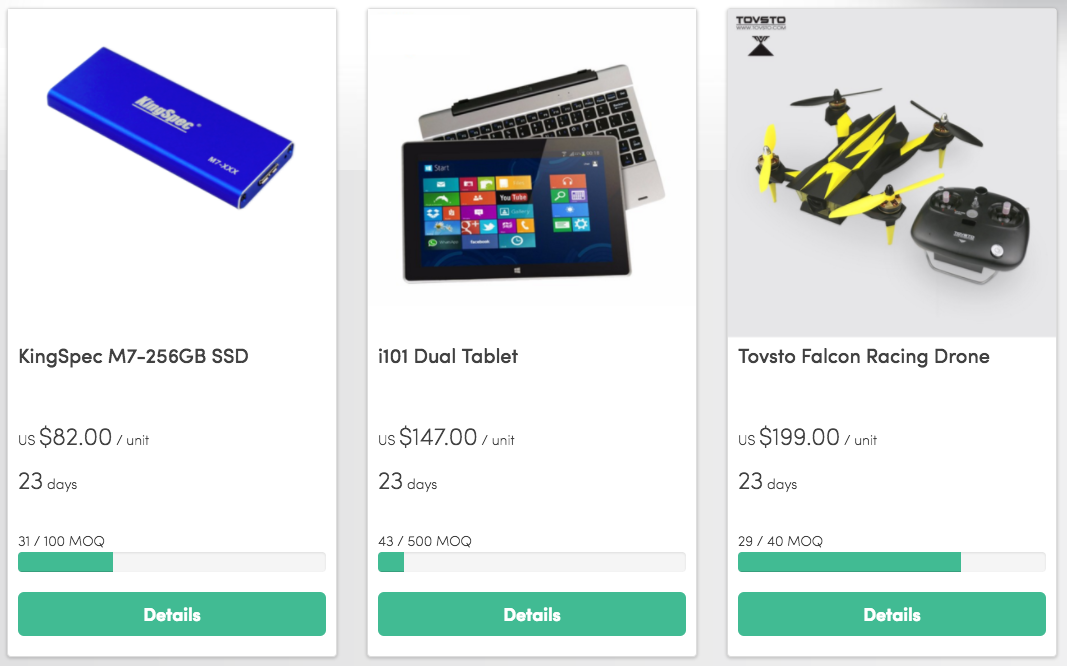
Task: Click the drone remote controller in the image
Action: tap(970, 235)
